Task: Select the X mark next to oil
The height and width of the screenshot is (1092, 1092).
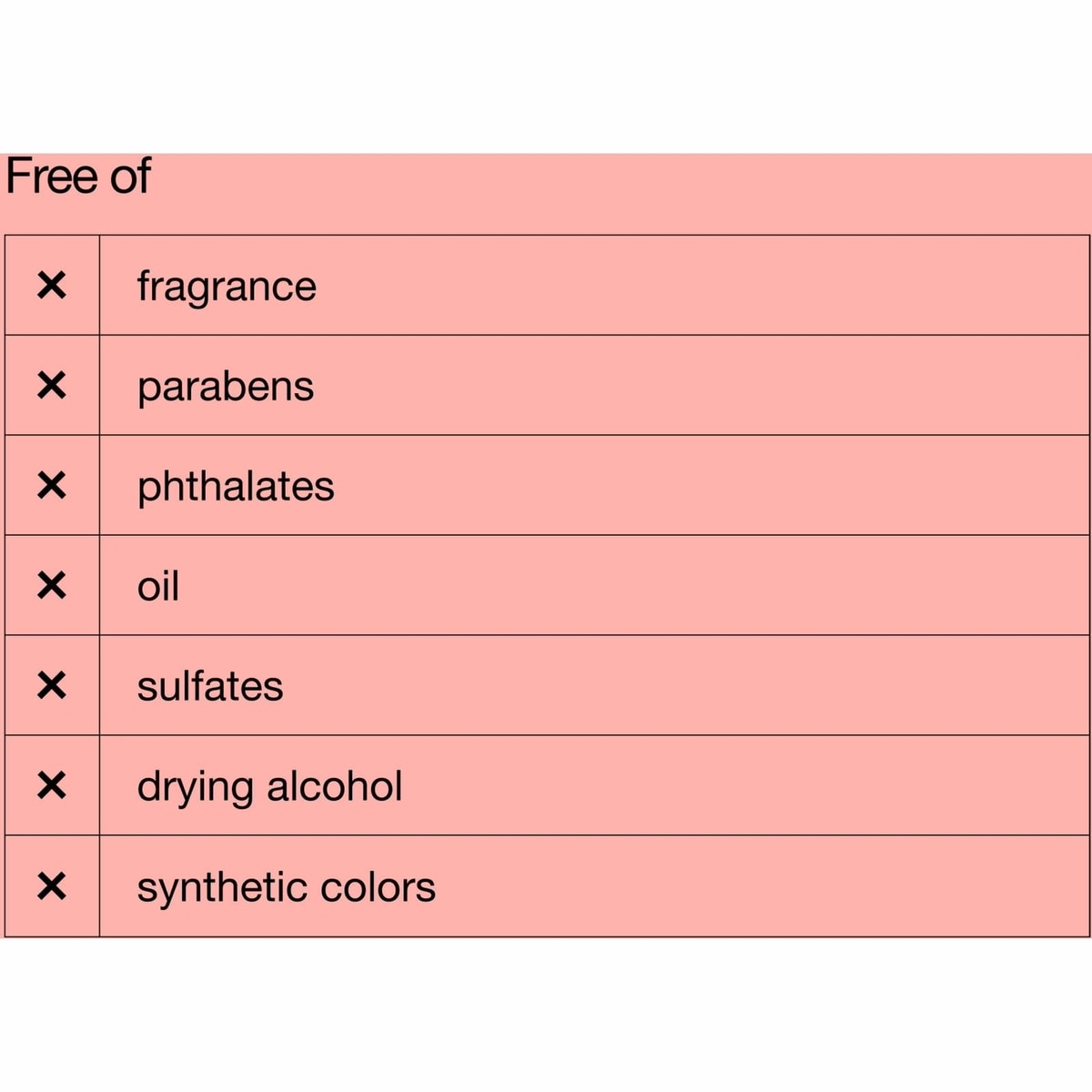Action: click(52, 586)
